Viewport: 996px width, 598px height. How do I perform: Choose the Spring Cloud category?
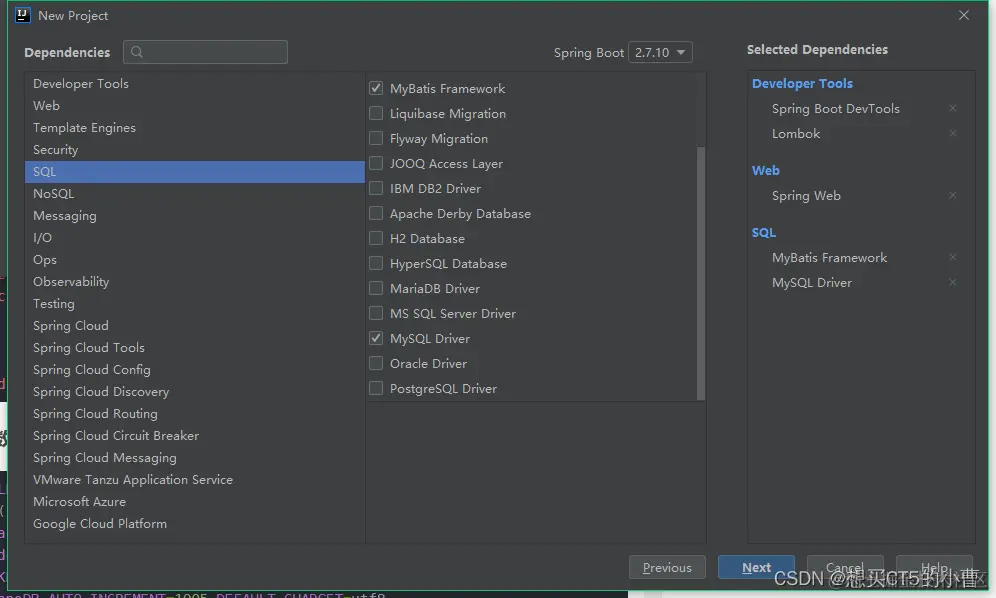pyautogui.click(x=194, y=326)
